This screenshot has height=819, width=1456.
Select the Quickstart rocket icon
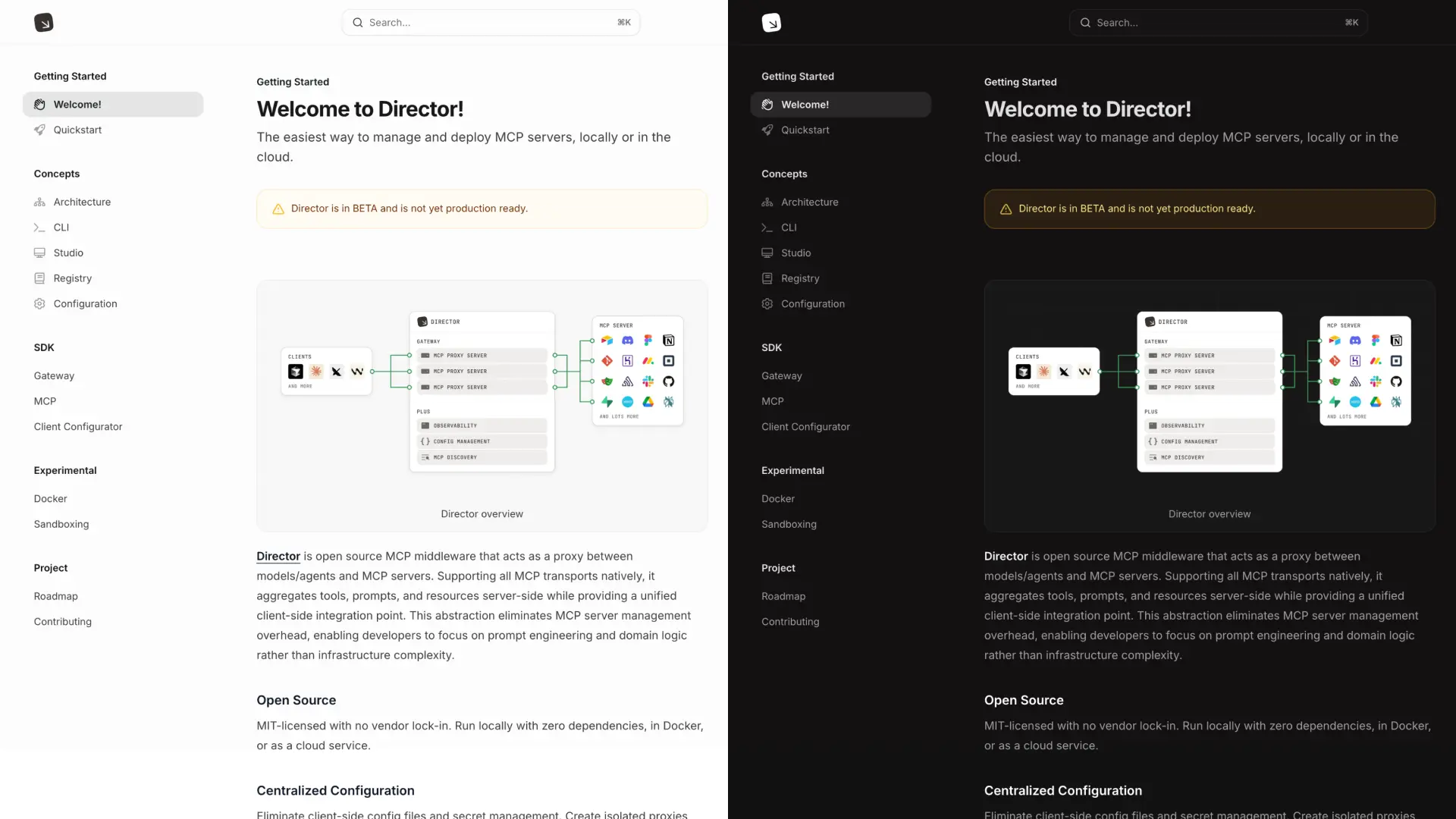39,130
